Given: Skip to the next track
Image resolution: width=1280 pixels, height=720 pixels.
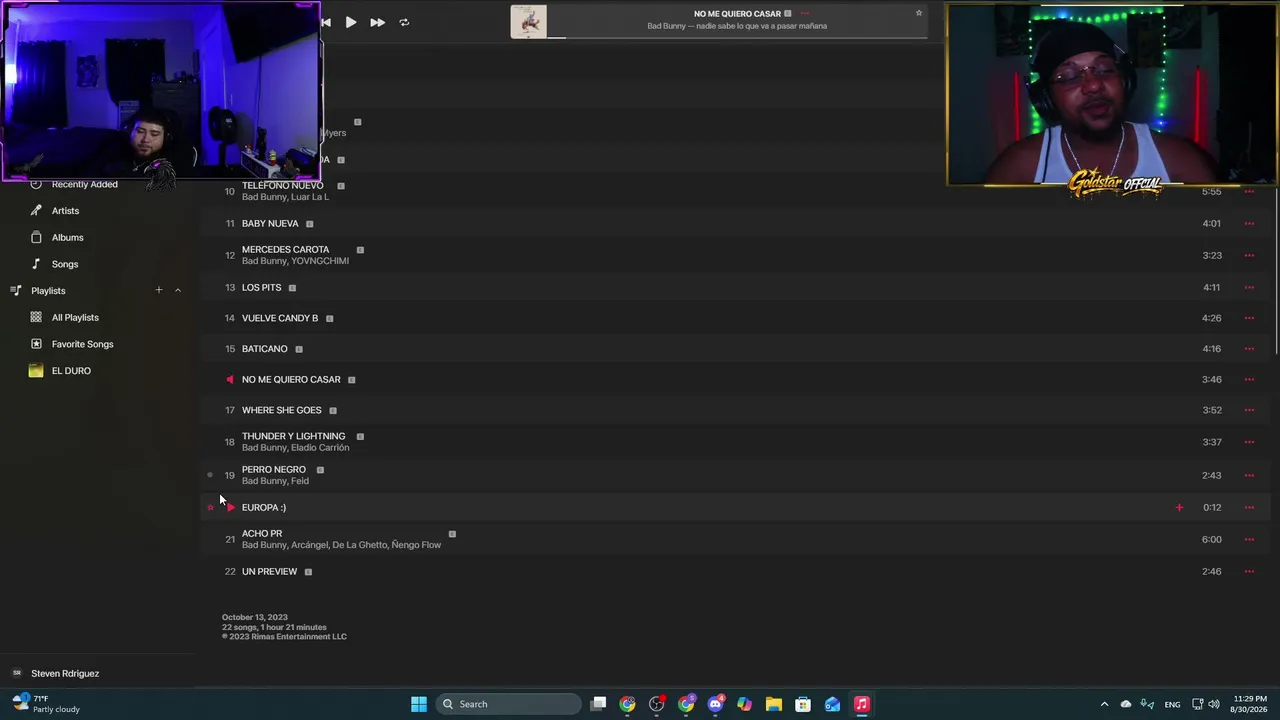Looking at the screenshot, I should click(x=377, y=22).
